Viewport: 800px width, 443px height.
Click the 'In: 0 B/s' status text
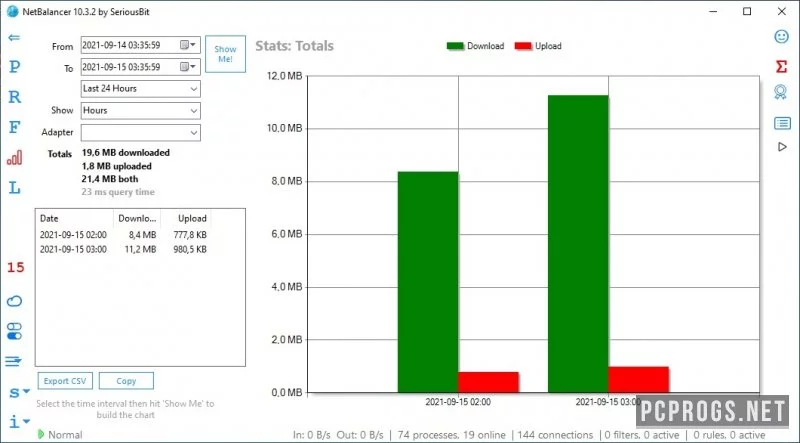tap(312, 435)
